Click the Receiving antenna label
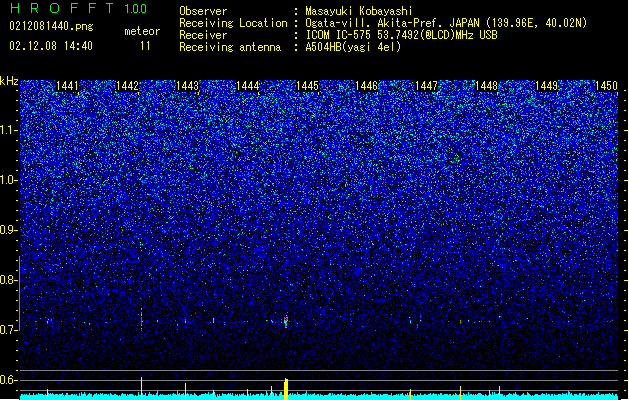The image size is (629, 400). (230, 47)
